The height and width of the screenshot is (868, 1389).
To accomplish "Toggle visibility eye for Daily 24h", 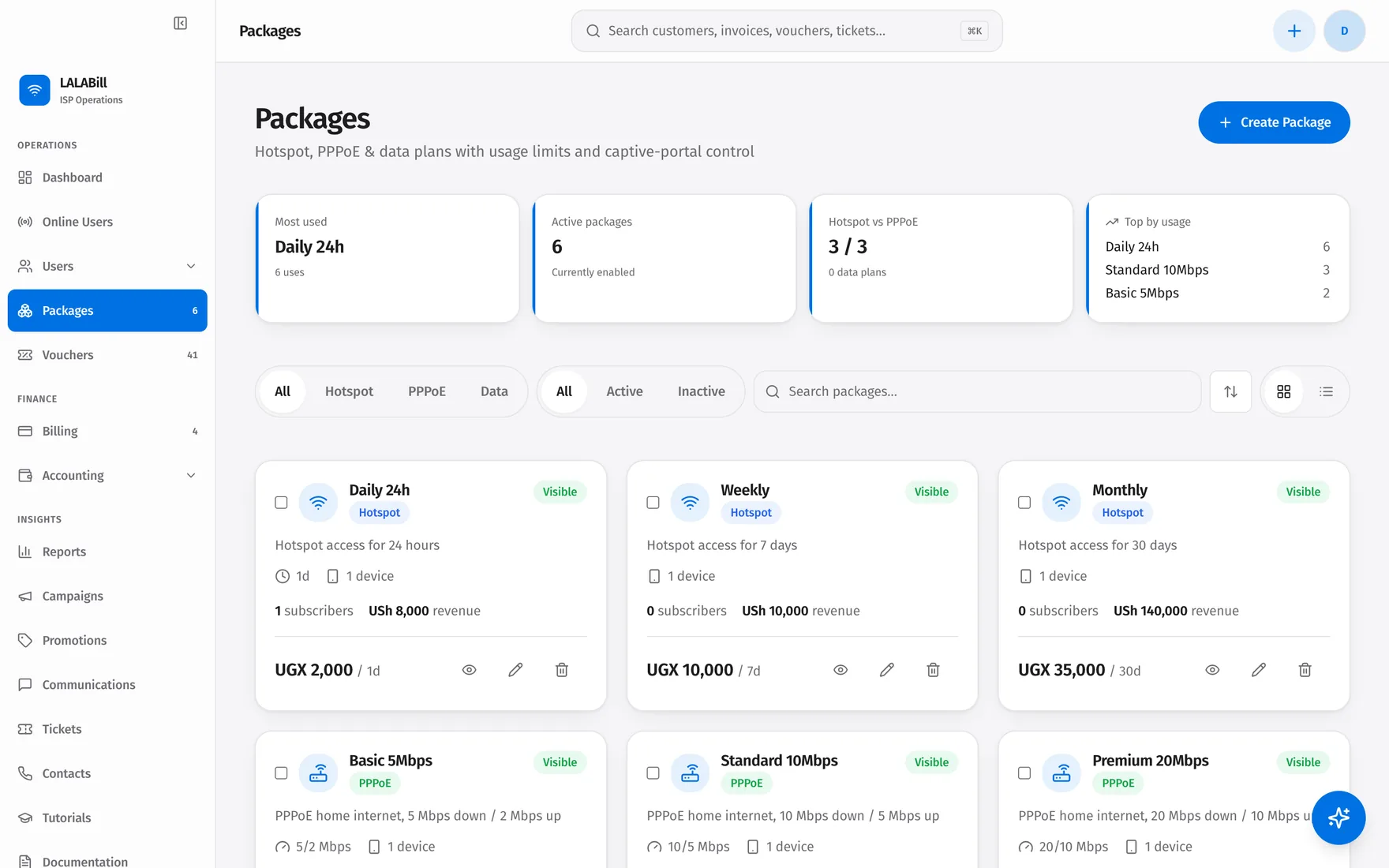I will pyautogui.click(x=469, y=670).
